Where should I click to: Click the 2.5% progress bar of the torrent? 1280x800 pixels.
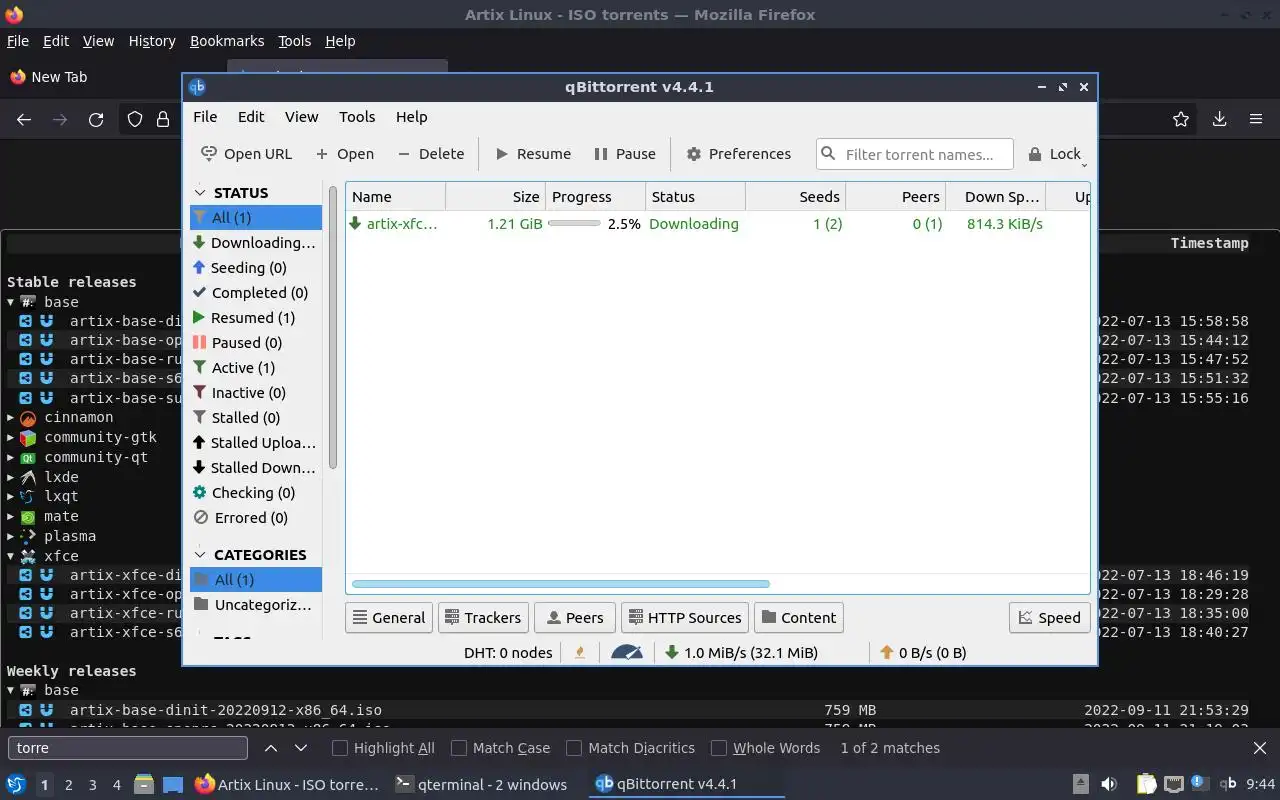(574, 224)
